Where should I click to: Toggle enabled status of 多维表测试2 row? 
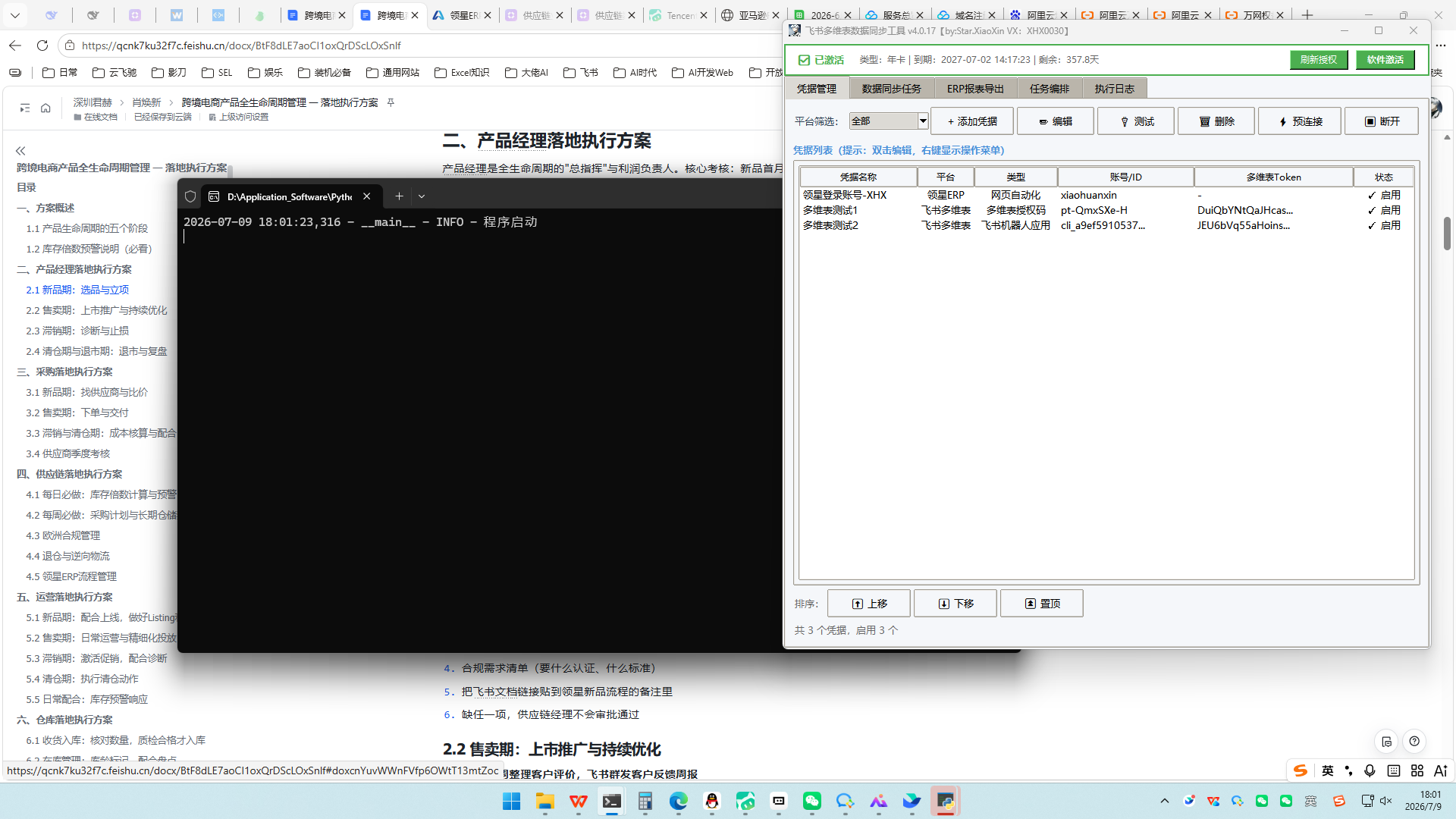click(1384, 225)
